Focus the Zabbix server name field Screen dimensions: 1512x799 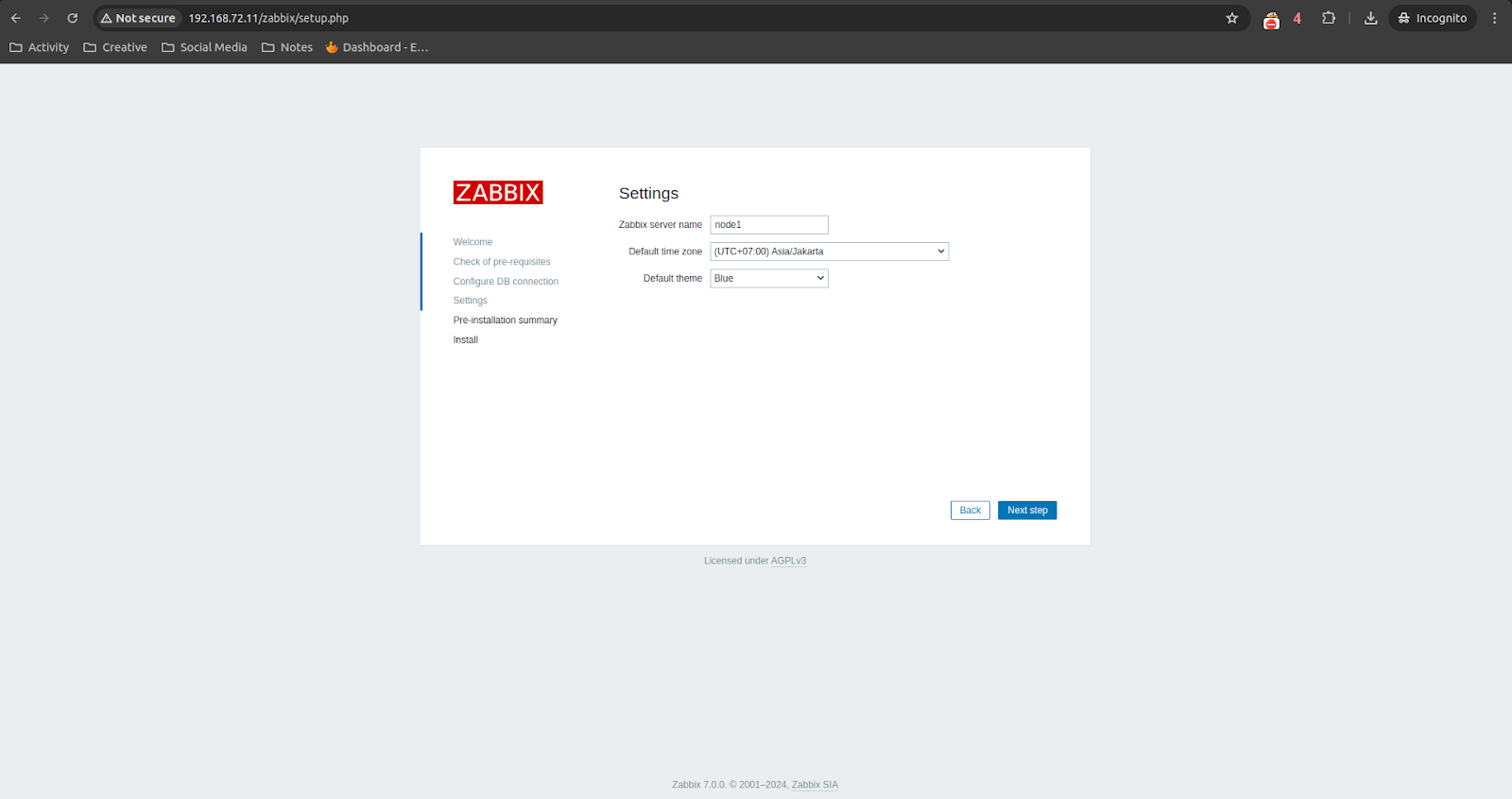(x=769, y=225)
